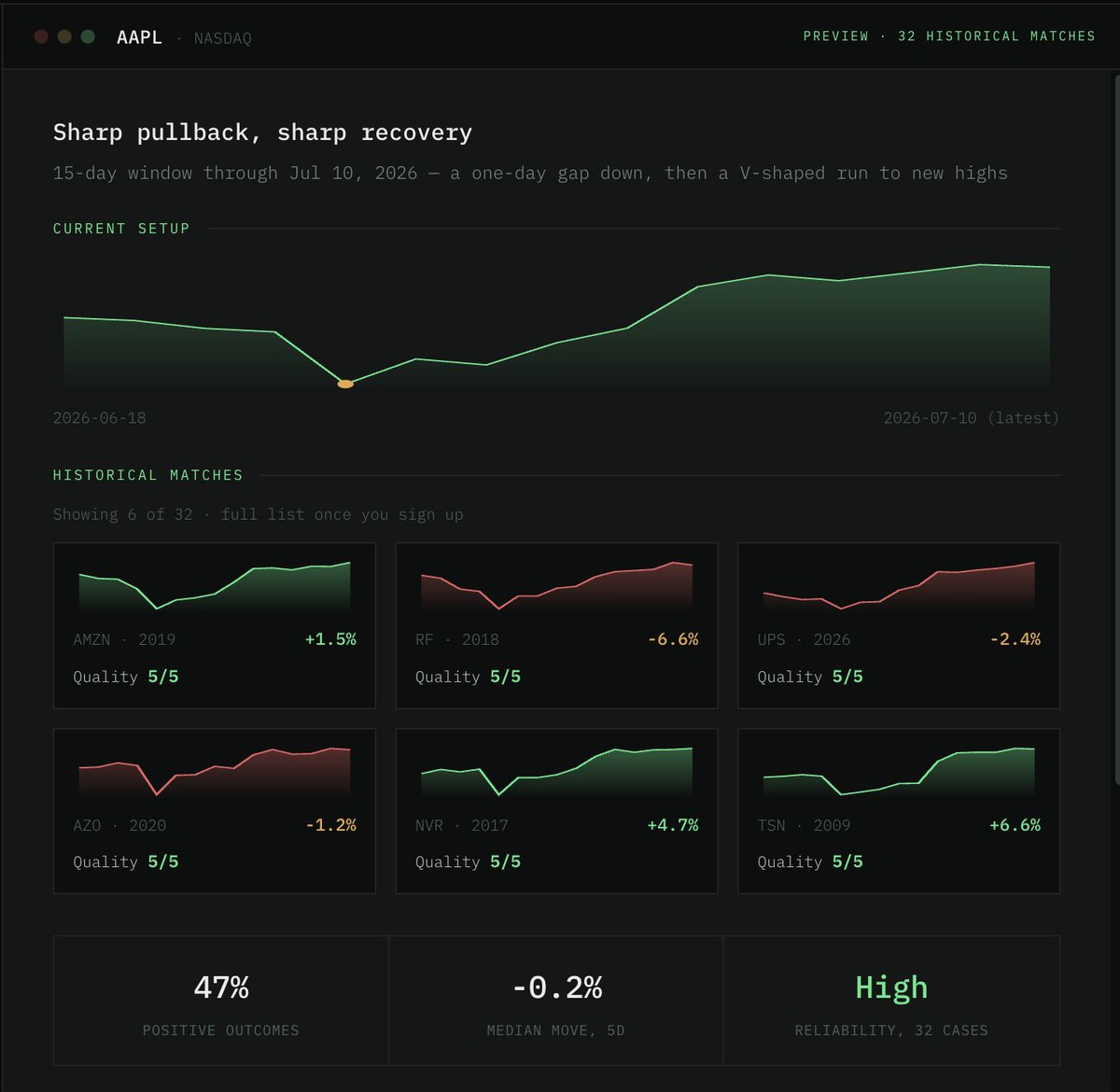This screenshot has width=1120, height=1092.
Task: Open the UPS 2026 match chart
Action: pos(899,586)
